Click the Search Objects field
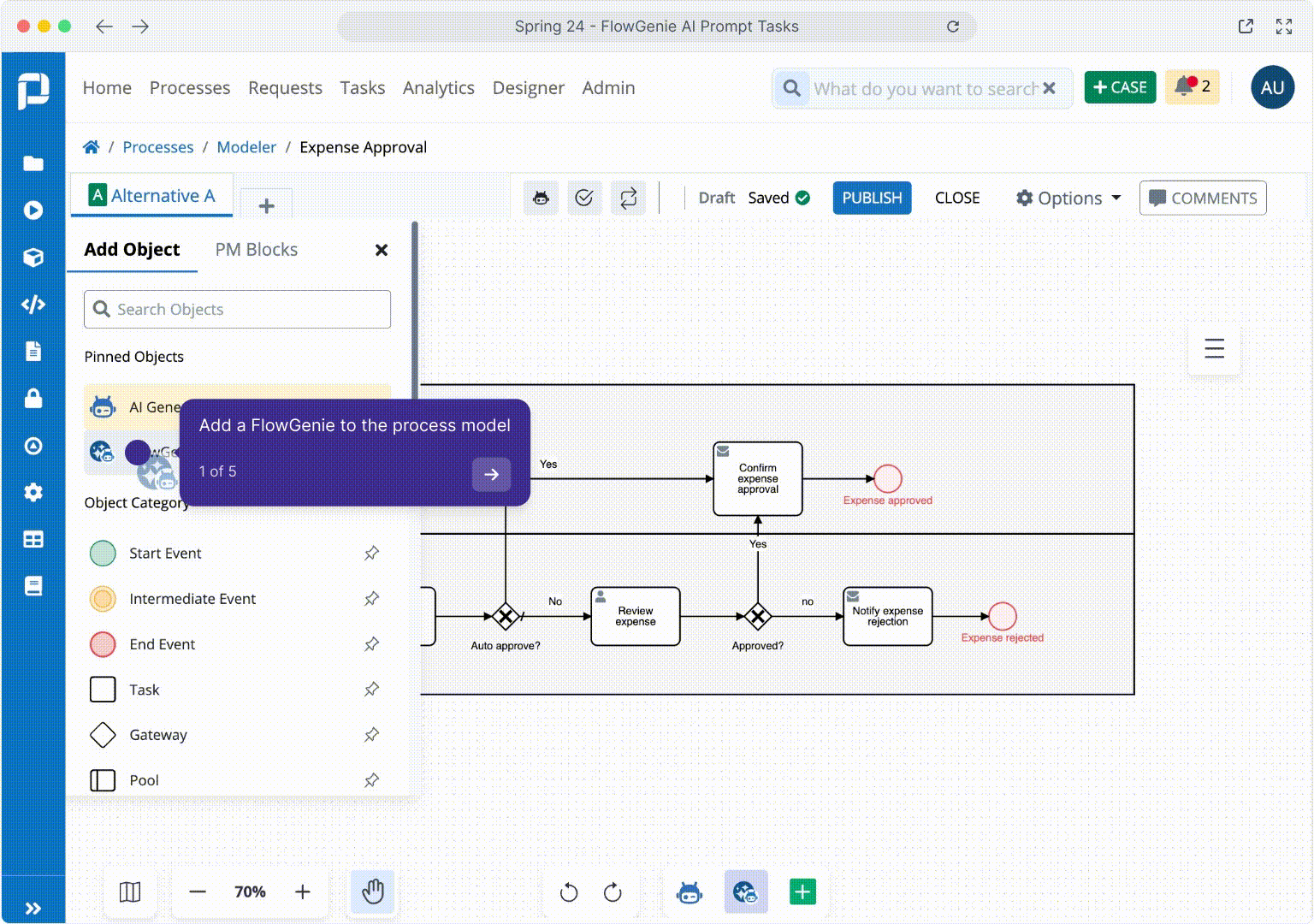Viewport: 1314px width, 924px height. coord(237,309)
